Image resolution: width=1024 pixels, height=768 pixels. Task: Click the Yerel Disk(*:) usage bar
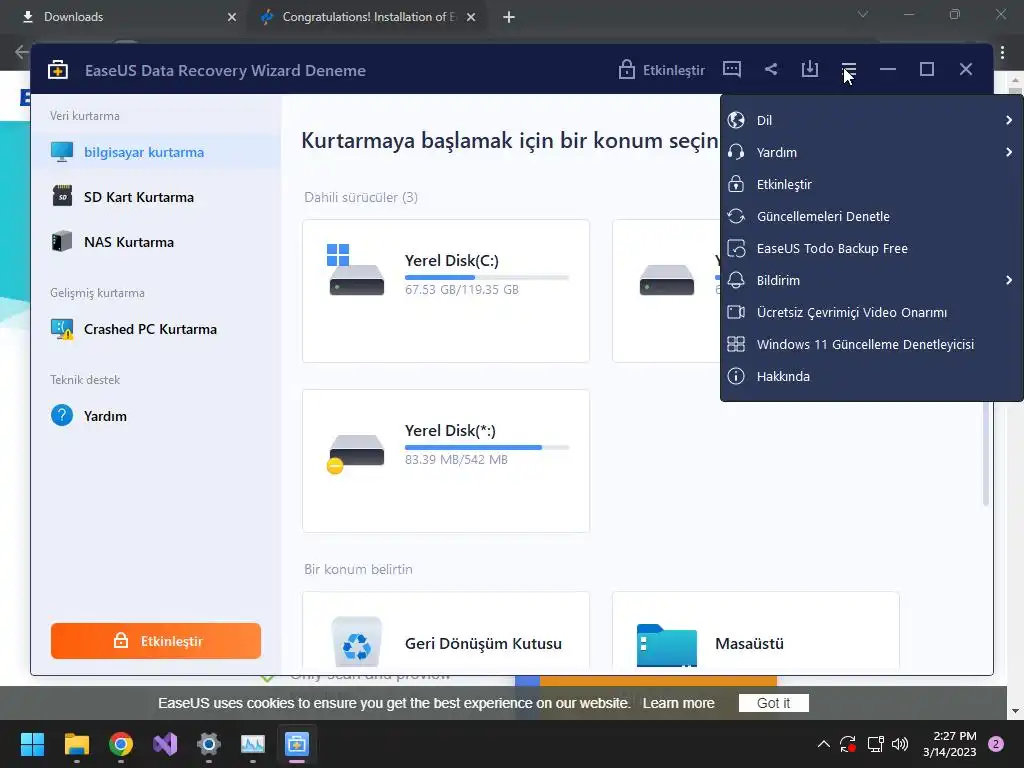[x=487, y=447]
